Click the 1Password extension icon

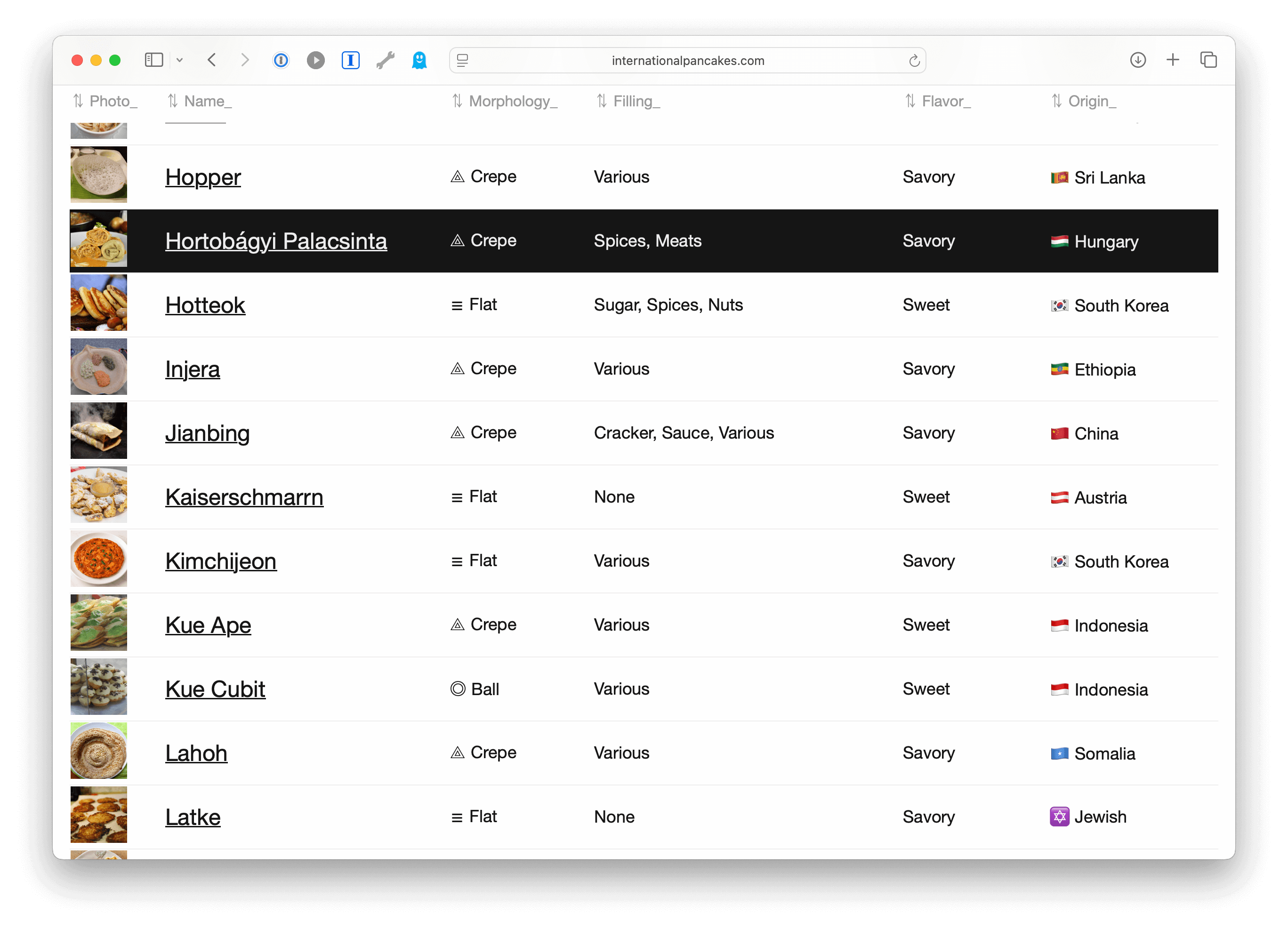click(x=281, y=60)
